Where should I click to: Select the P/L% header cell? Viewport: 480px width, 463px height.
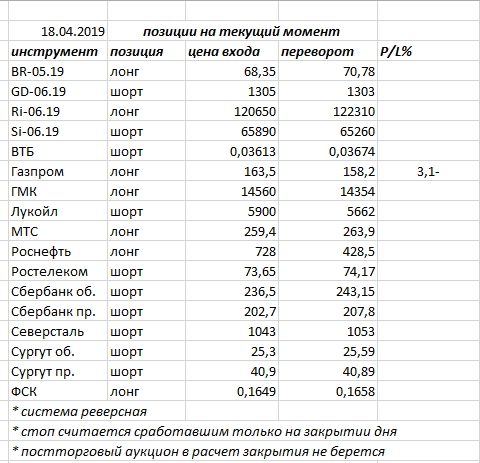pos(429,51)
